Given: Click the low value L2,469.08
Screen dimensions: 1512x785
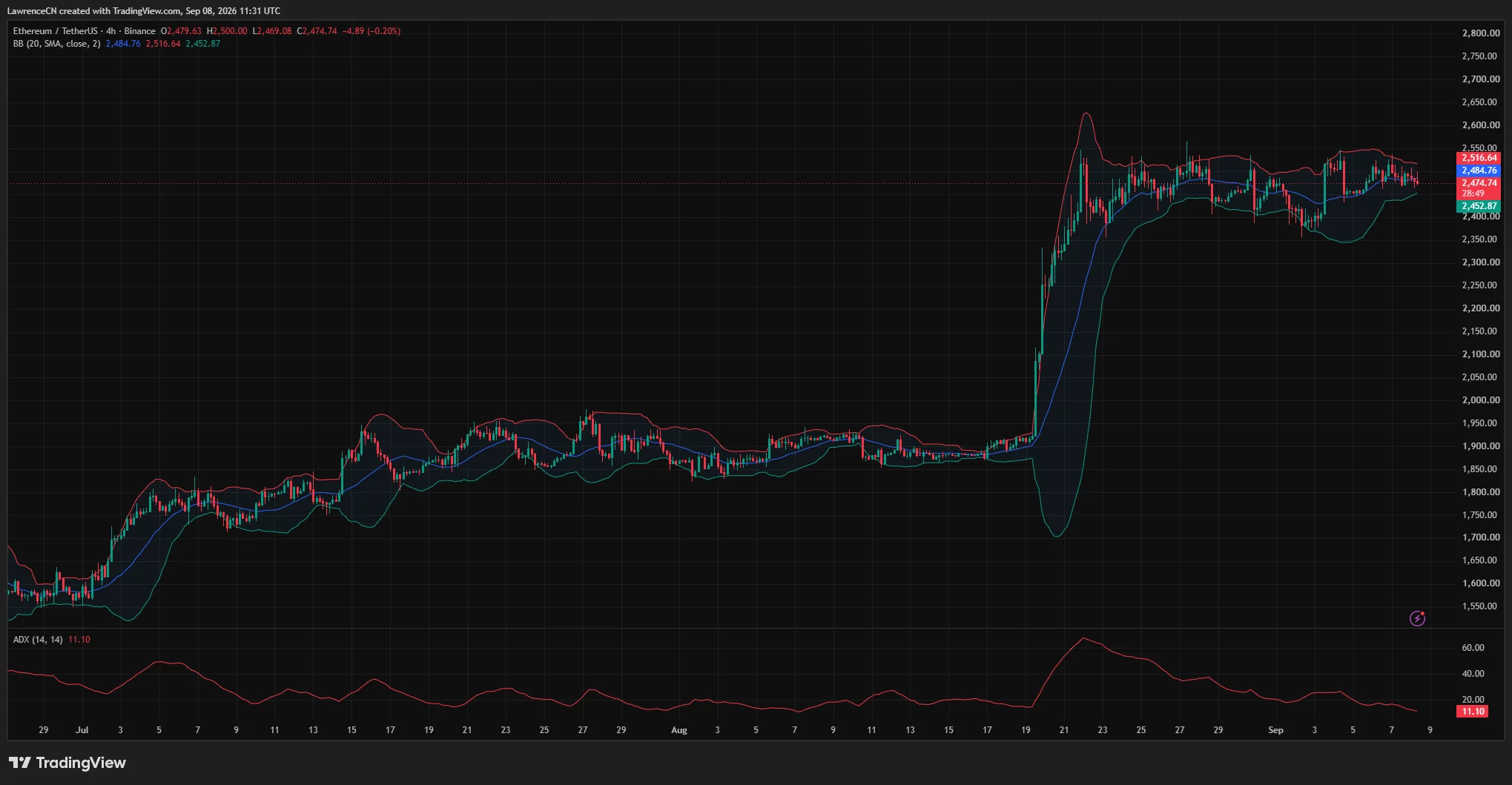Looking at the screenshot, I should [272, 31].
